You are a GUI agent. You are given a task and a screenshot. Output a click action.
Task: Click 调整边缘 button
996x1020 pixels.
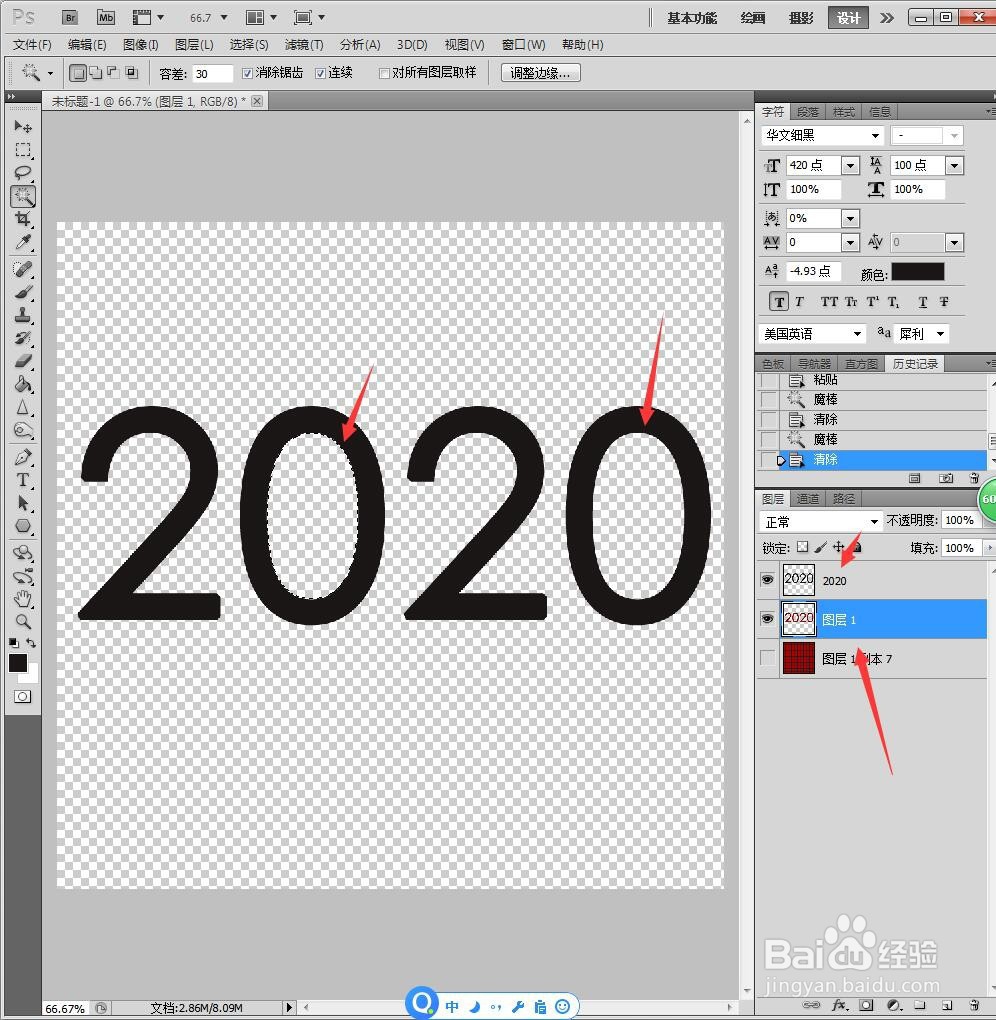click(540, 73)
